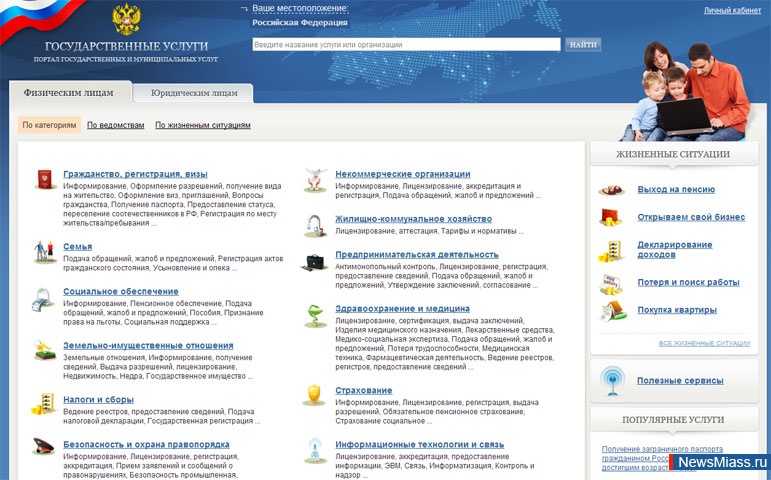Change location via Российская Федерация link
The image size is (771, 480).
(x=292, y=21)
